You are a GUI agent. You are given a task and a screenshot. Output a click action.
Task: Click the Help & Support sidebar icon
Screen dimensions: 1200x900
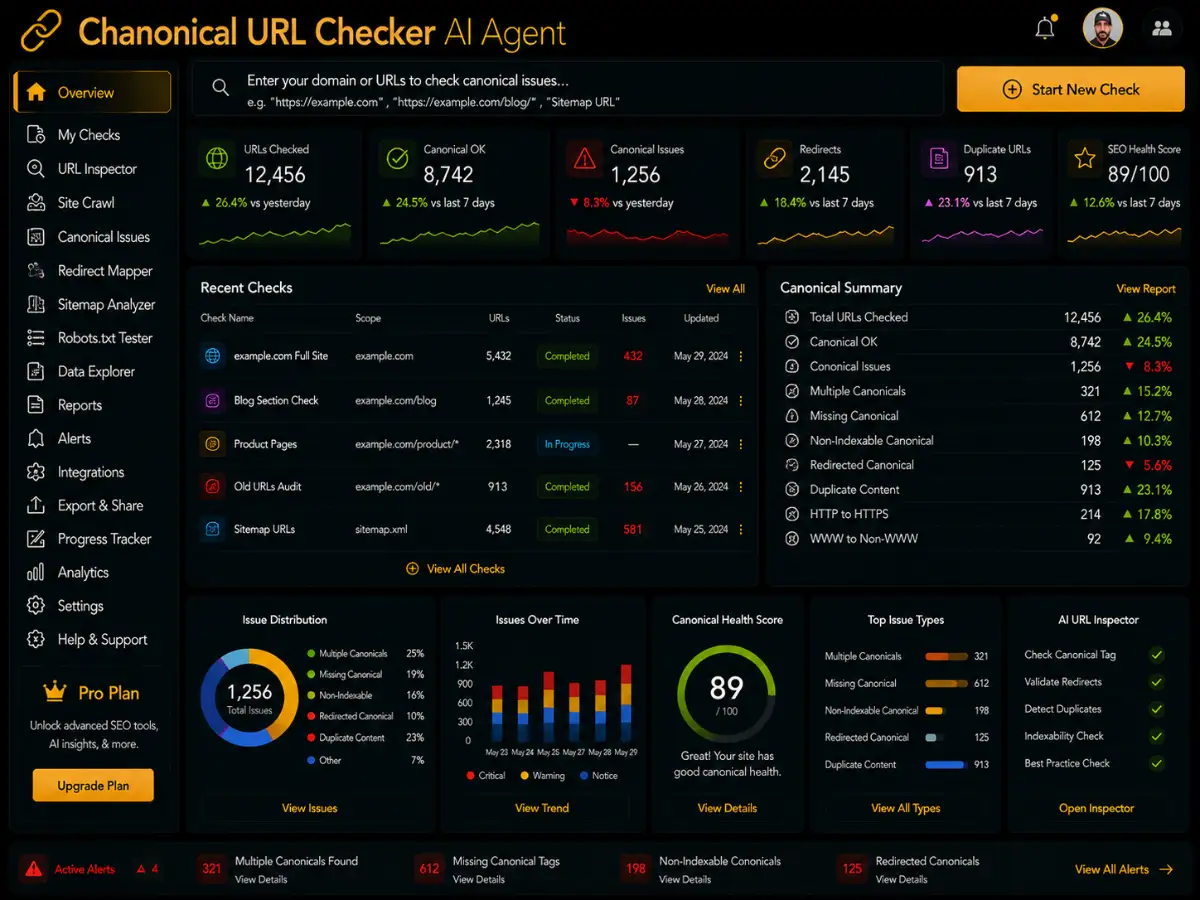[x=36, y=639]
